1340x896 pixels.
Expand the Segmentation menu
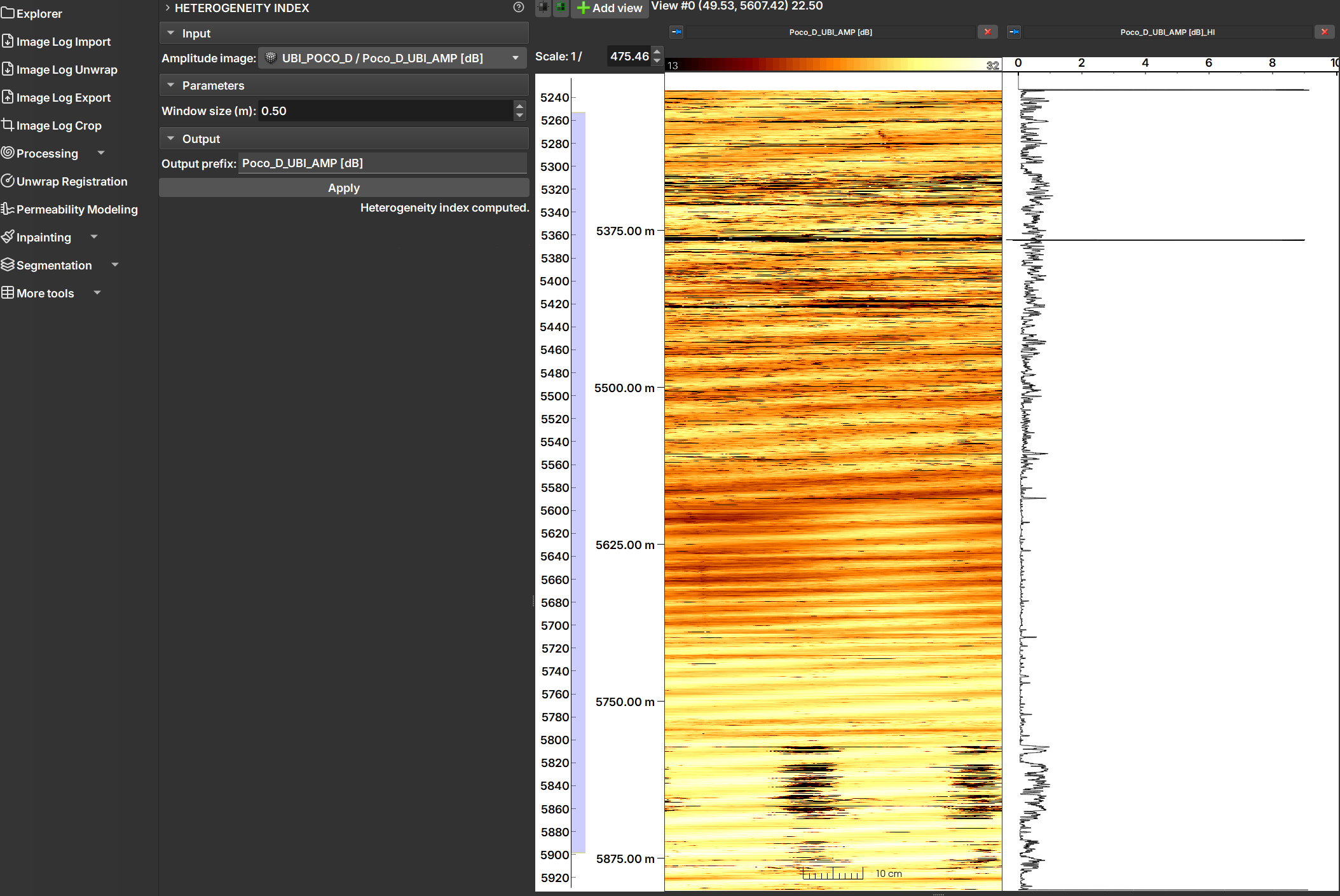115,265
